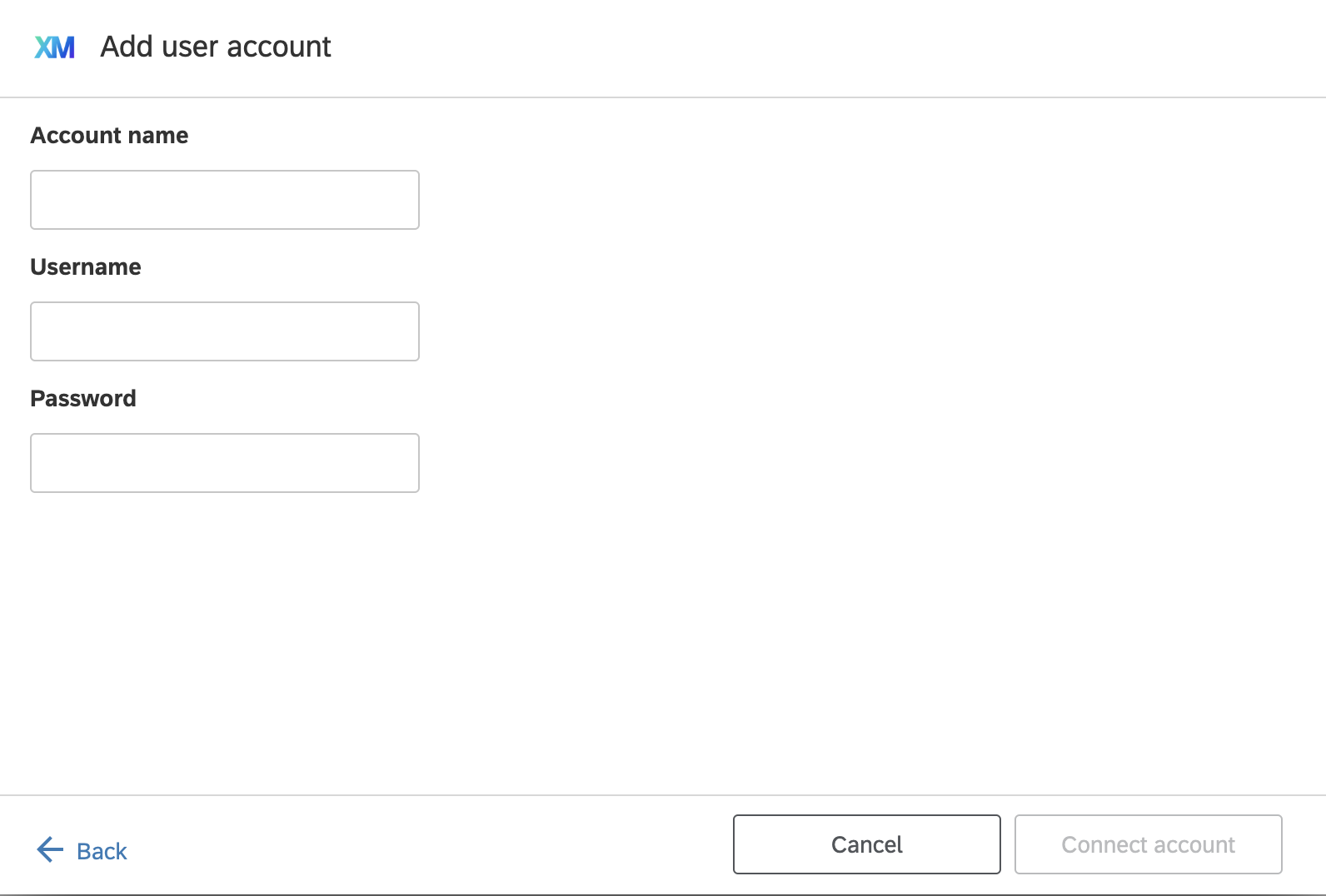Click the 'Password' label text
Viewport: 1326px width, 896px height.
[83, 399]
